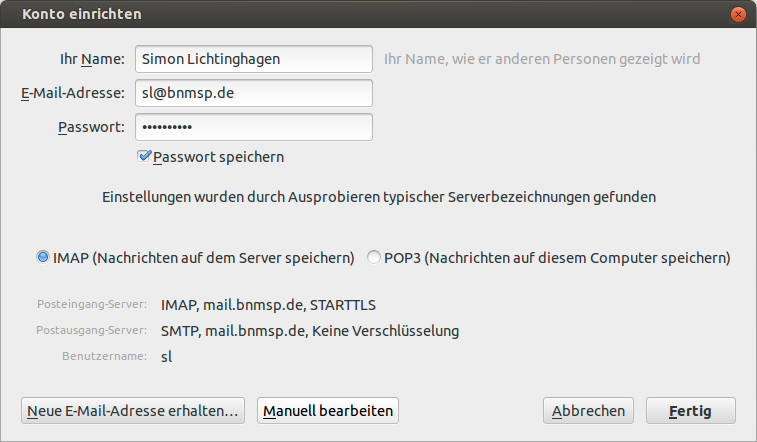Click the Ihr Name label
This screenshot has width=757, height=442.
(92, 59)
